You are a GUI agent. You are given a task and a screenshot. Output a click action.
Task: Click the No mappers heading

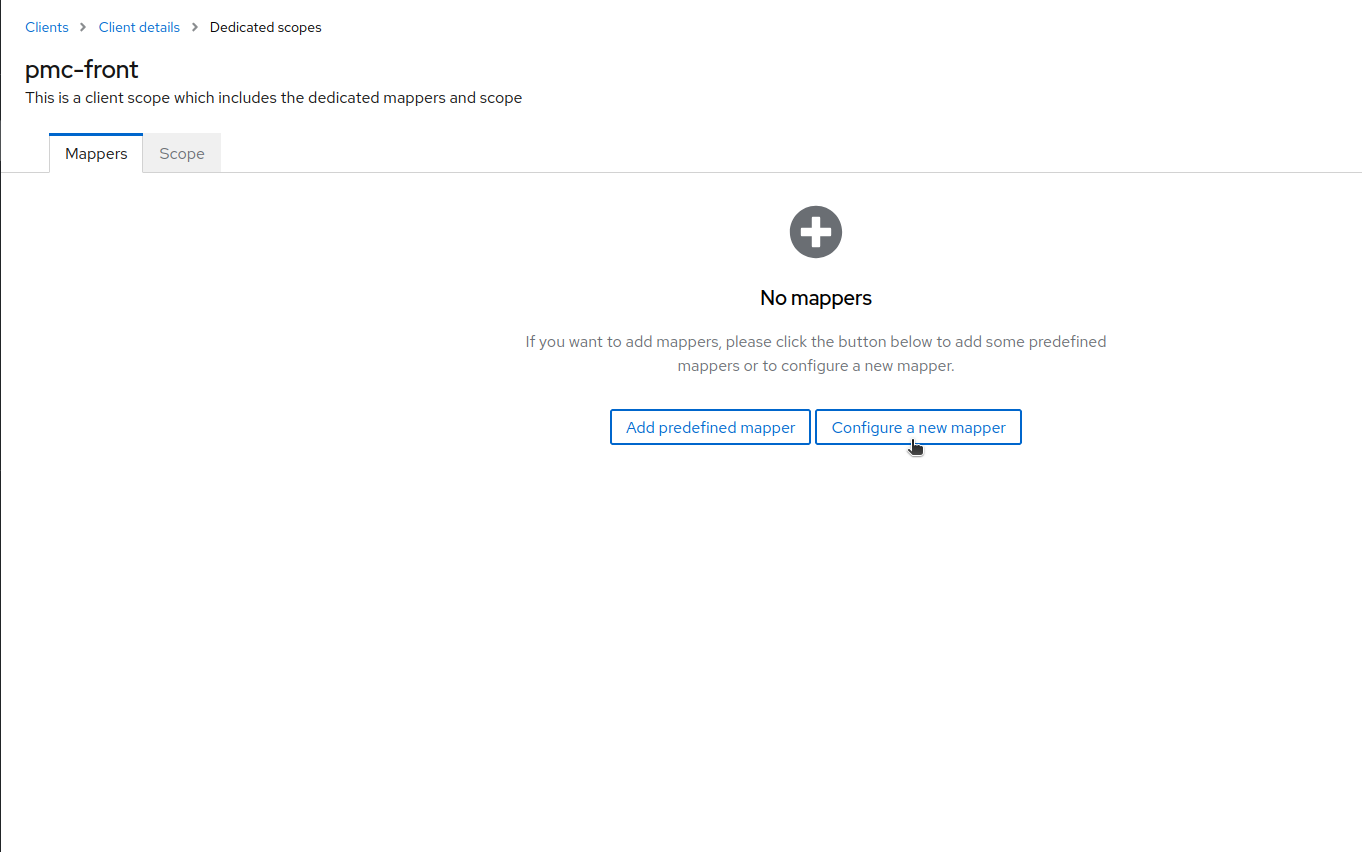tap(815, 298)
